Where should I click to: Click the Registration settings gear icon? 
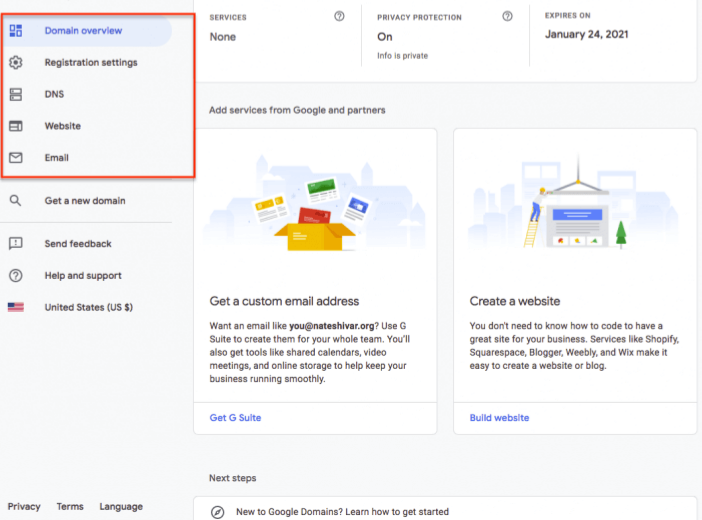click(x=16, y=62)
